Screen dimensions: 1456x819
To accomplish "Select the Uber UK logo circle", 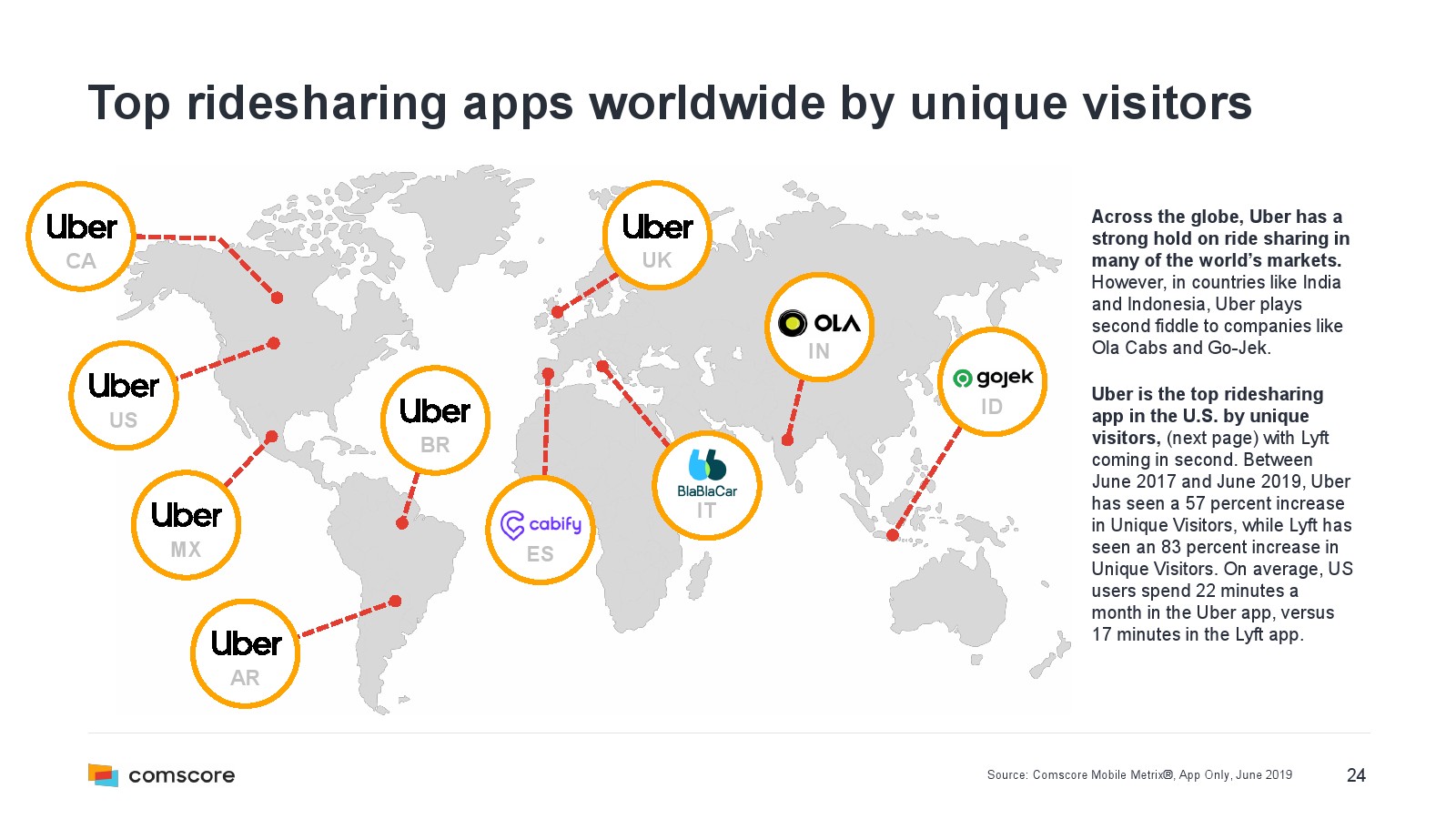I will [x=656, y=236].
